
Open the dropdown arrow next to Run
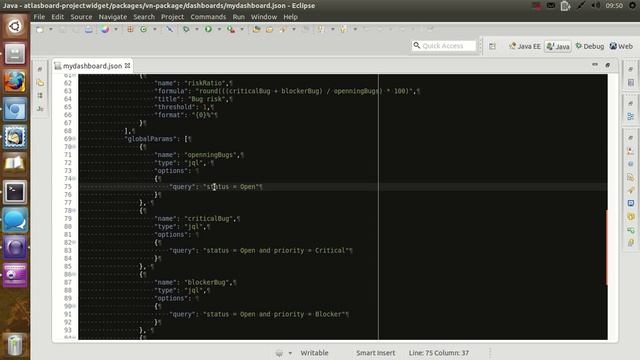point(219,29)
